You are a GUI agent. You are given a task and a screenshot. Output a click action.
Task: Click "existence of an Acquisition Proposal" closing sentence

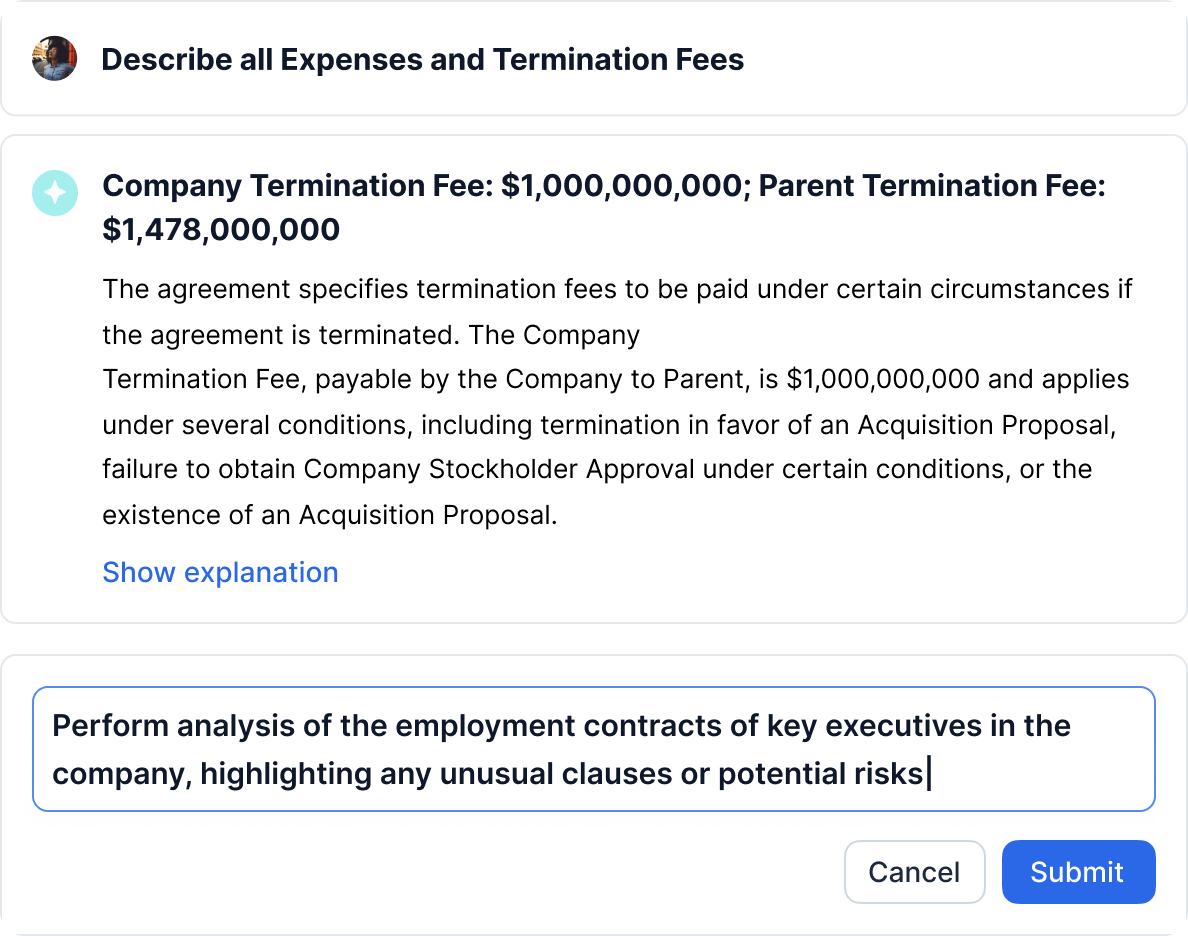click(x=329, y=515)
